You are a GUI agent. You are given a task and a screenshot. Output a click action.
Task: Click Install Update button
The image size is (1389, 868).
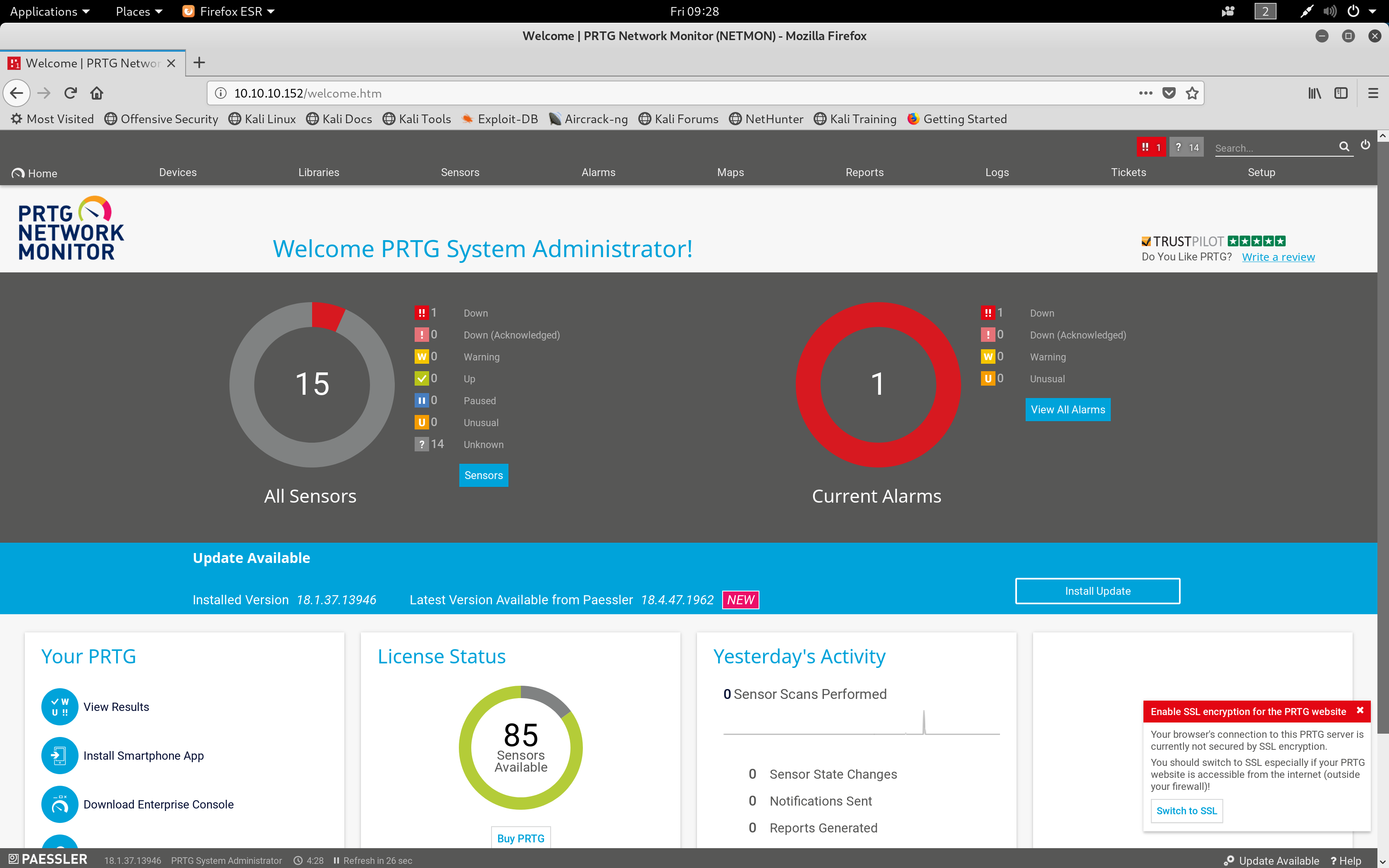(1098, 591)
